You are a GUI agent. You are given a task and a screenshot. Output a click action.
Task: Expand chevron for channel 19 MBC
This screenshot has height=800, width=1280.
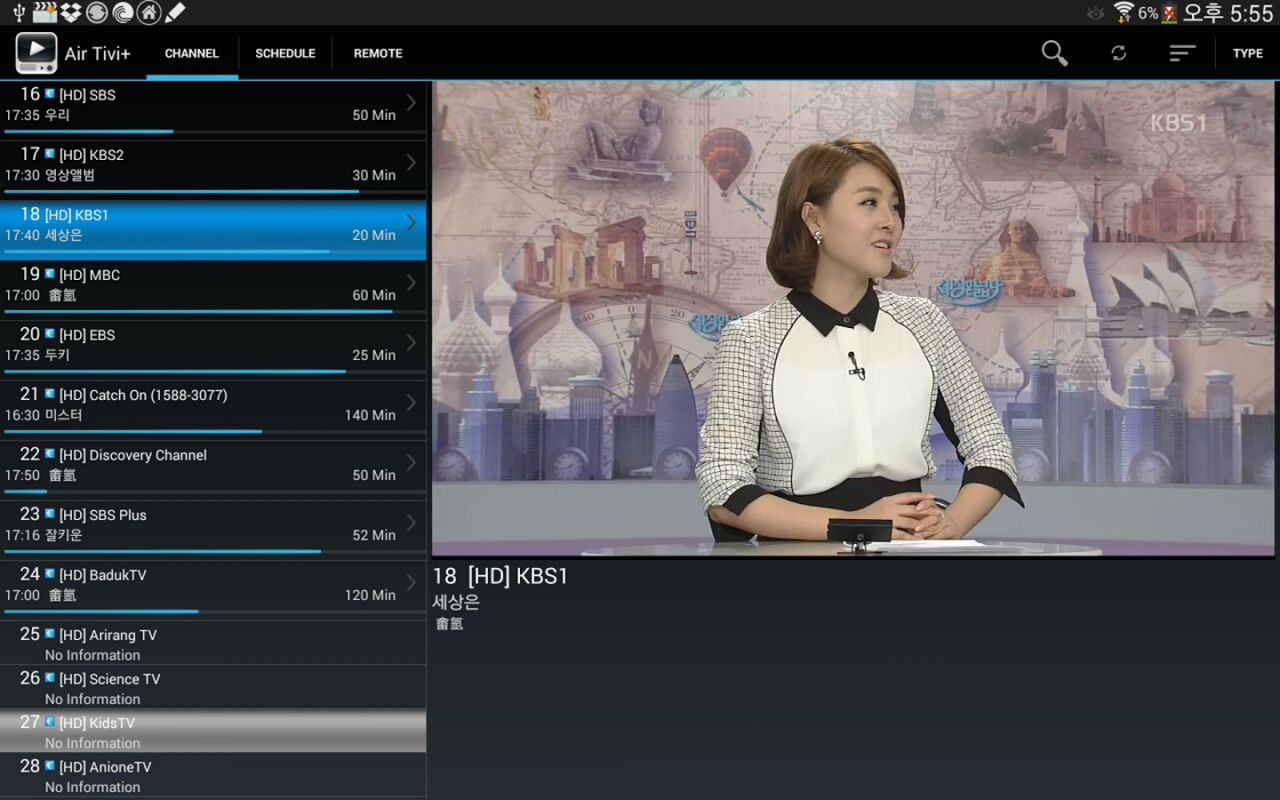coord(411,282)
